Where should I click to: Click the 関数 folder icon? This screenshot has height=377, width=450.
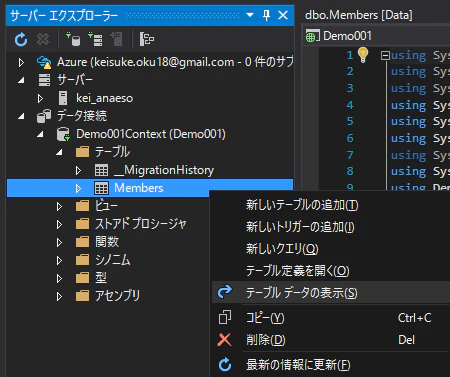click(x=82, y=242)
